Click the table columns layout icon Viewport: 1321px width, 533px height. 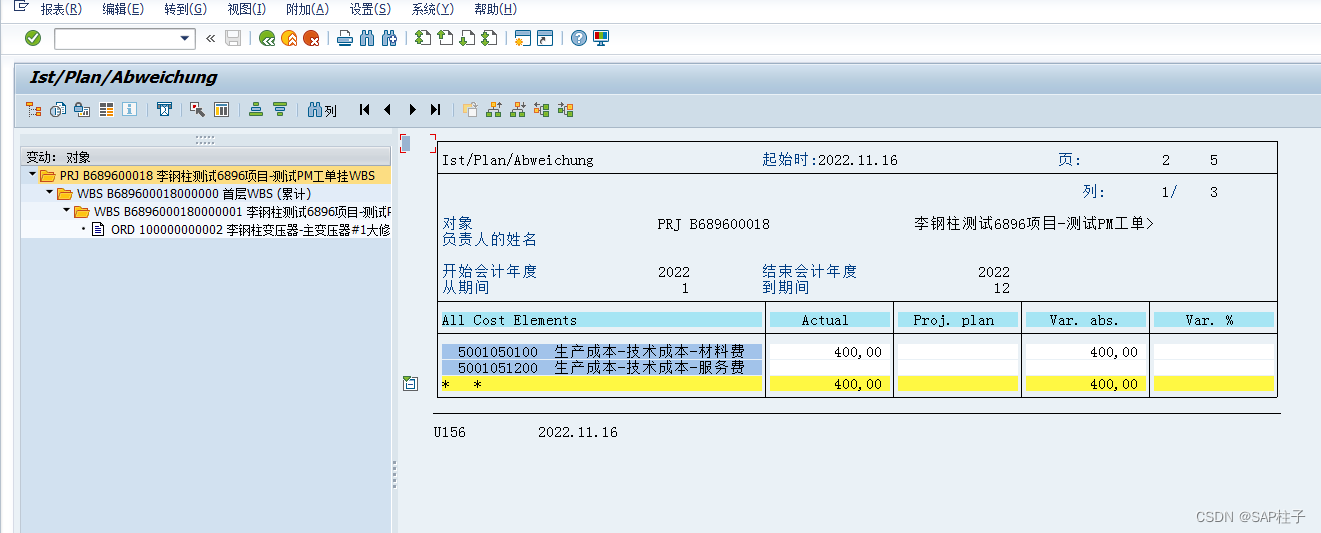(x=222, y=110)
